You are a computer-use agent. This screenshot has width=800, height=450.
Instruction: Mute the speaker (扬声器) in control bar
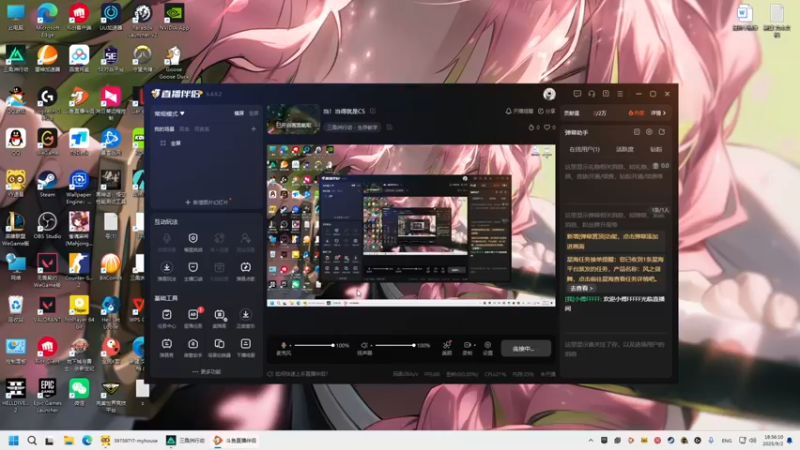[x=364, y=345]
